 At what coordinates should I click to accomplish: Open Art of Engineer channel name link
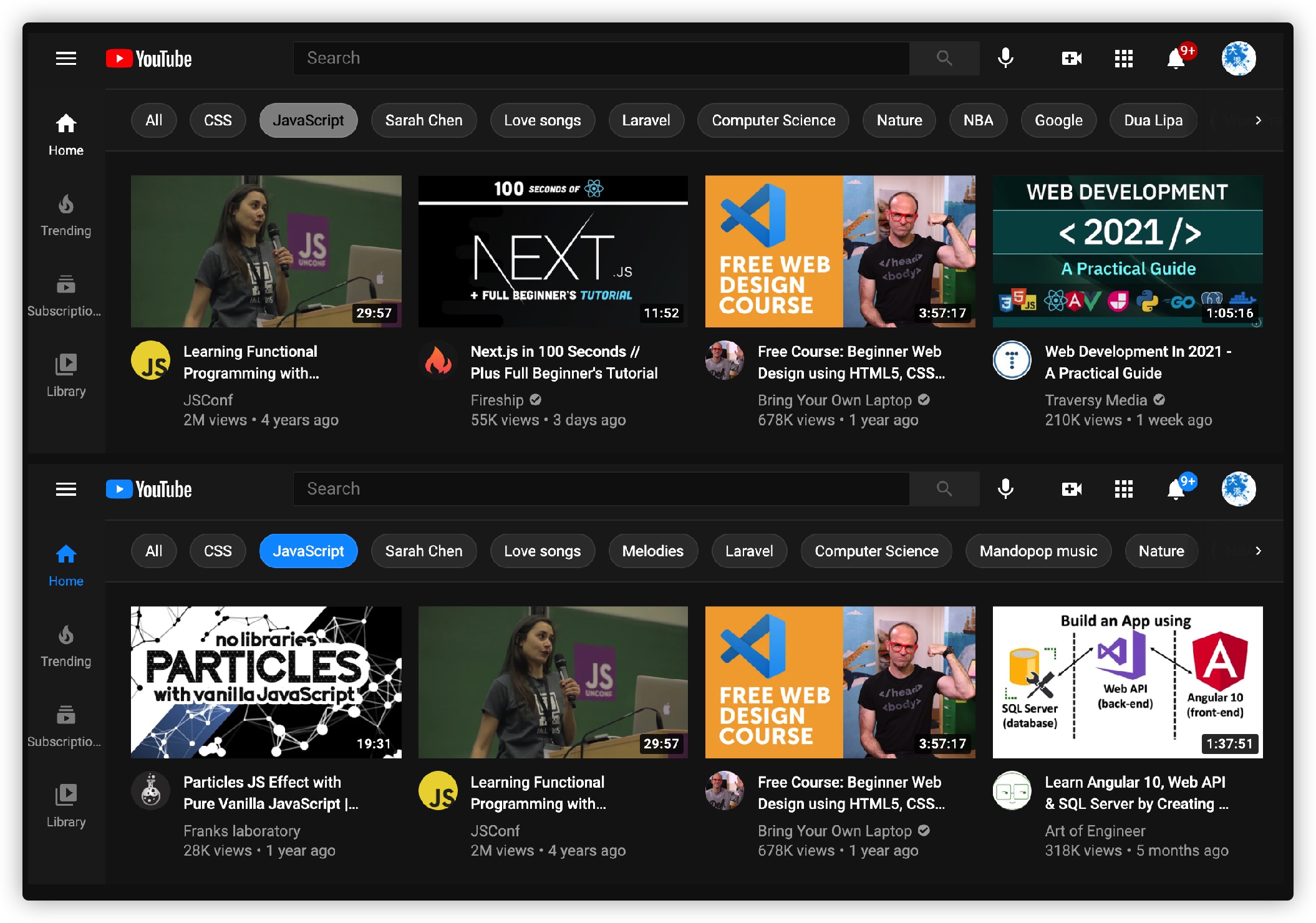click(1095, 831)
